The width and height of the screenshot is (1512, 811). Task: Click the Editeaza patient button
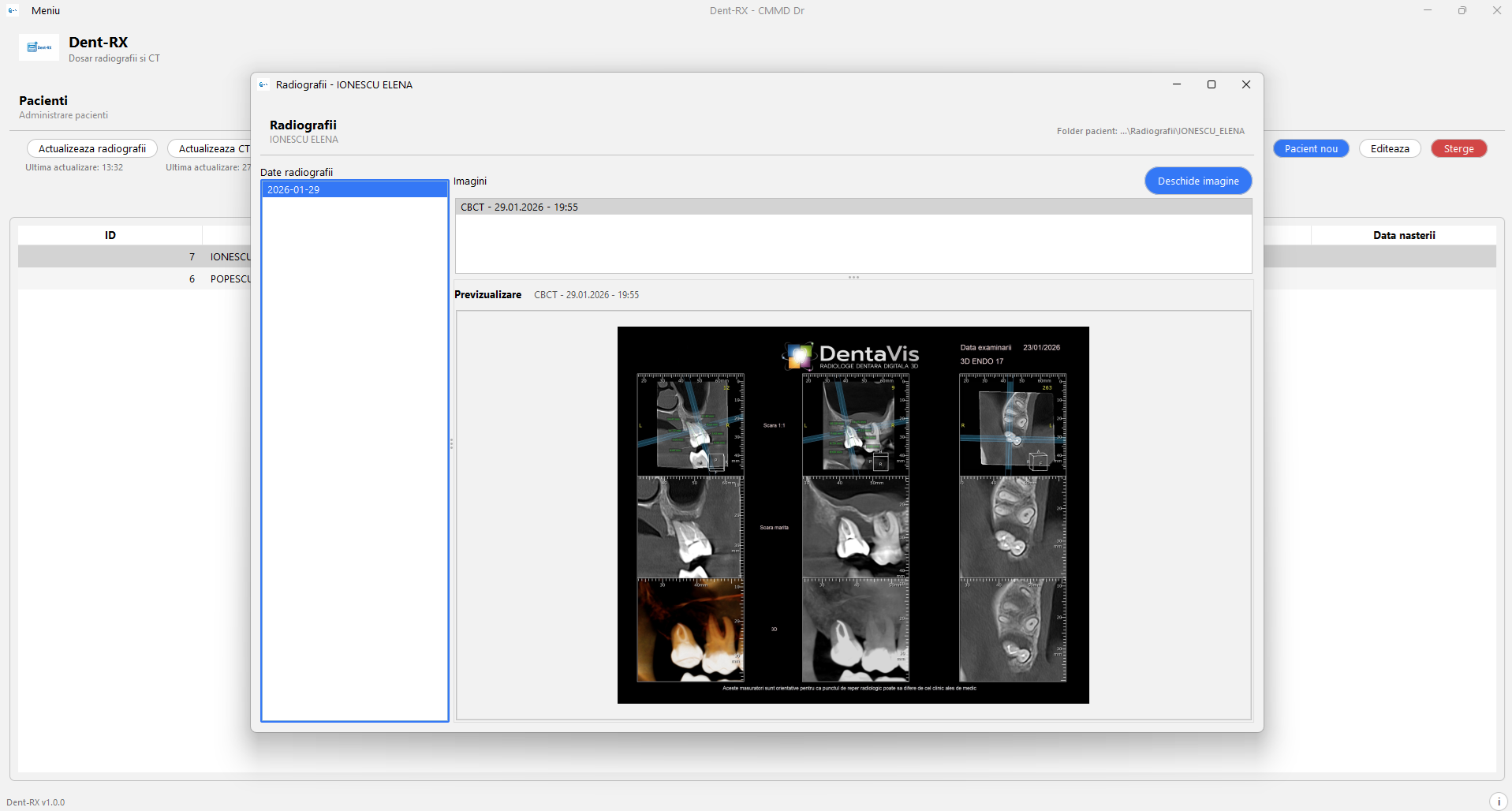pos(1389,148)
